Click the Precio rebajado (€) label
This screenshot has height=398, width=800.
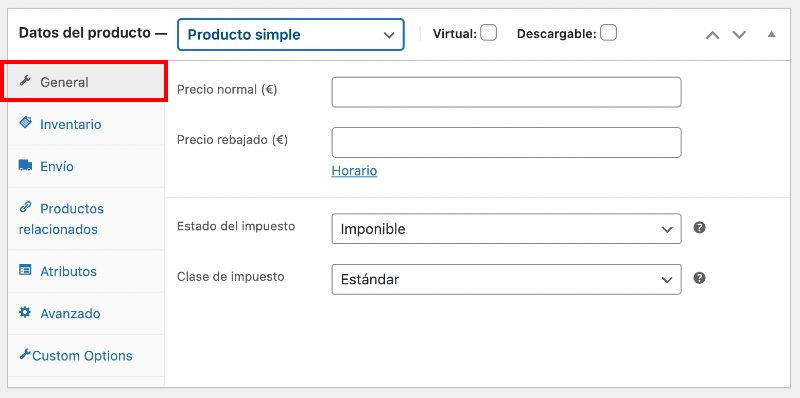(232, 140)
